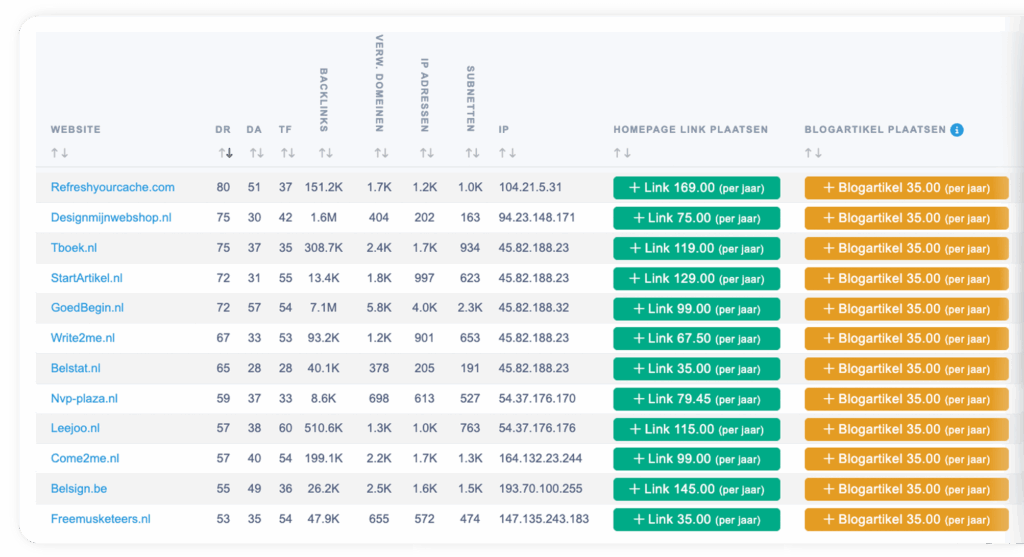This screenshot has width=1024, height=557.
Task: Add Link 35.00 for Belstat.nl
Action: point(696,368)
